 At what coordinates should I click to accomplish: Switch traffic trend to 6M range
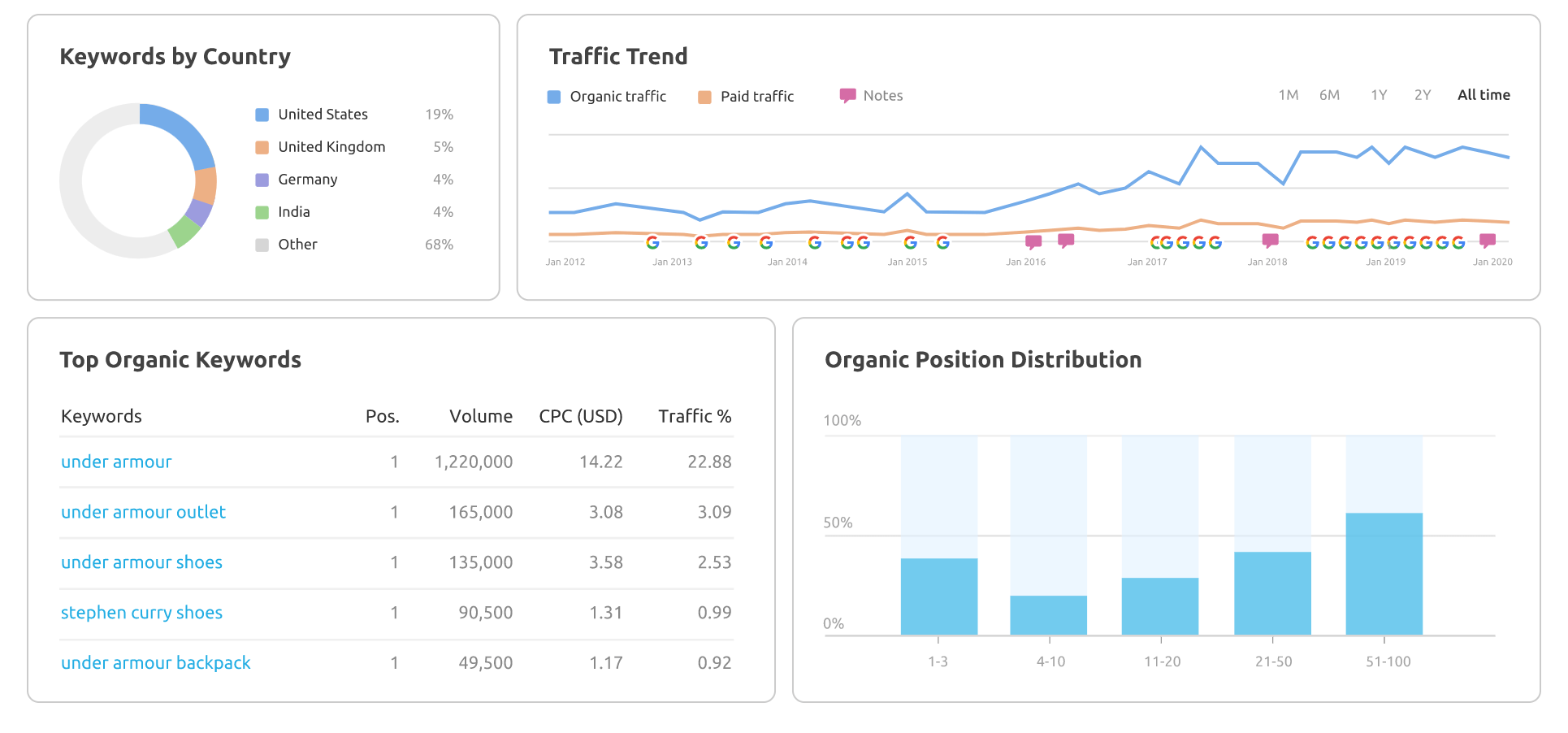[x=1329, y=95]
